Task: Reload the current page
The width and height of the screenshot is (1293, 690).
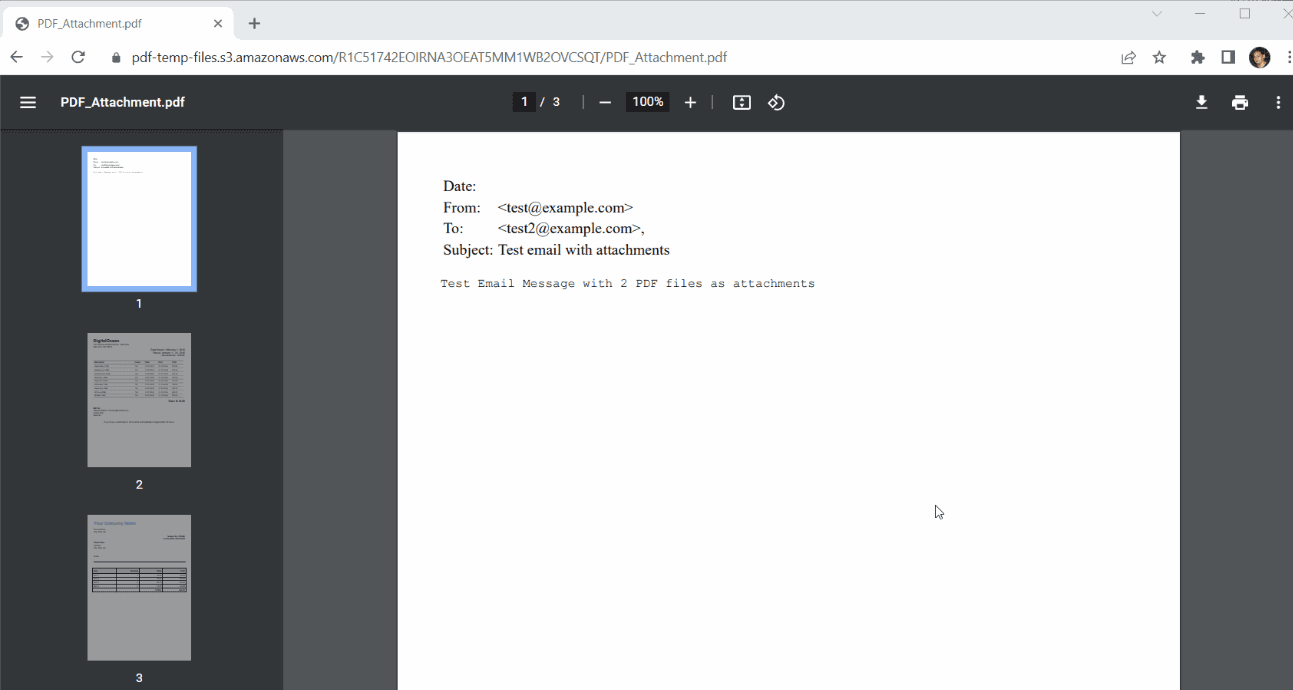Action: coord(78,57)
